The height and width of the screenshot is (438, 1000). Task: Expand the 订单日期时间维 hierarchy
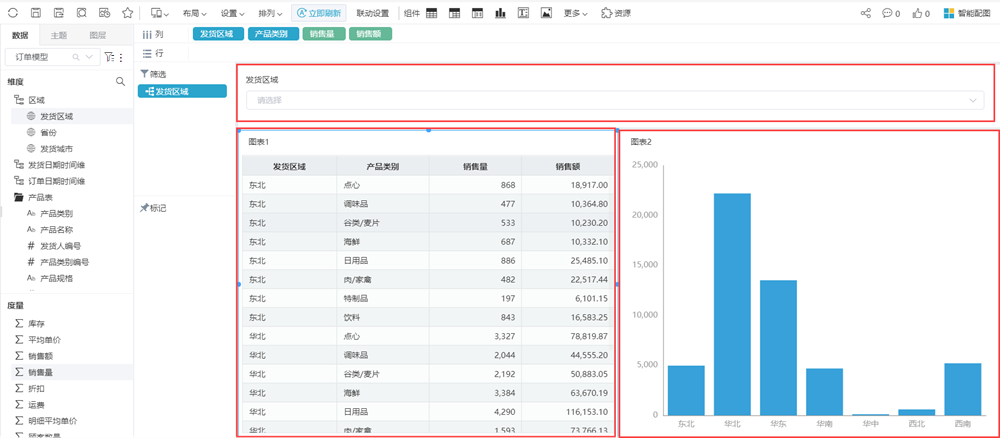[18, 181]
